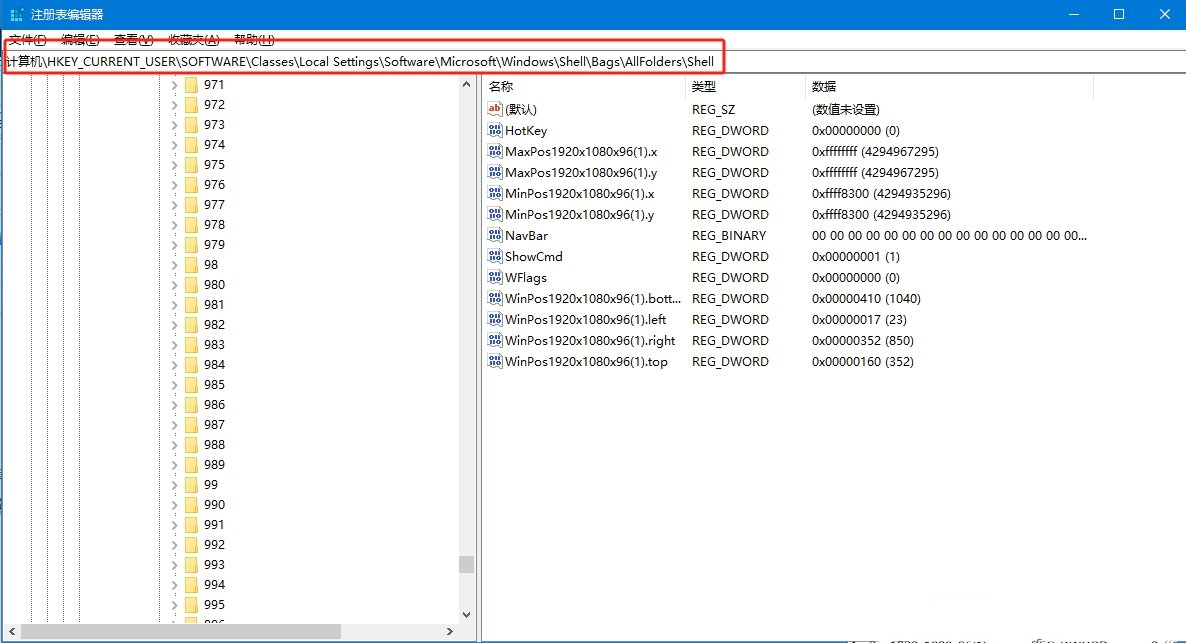1186x643 pixels.
Task: Expand the registry key 986
Action: tap(173, 404)
